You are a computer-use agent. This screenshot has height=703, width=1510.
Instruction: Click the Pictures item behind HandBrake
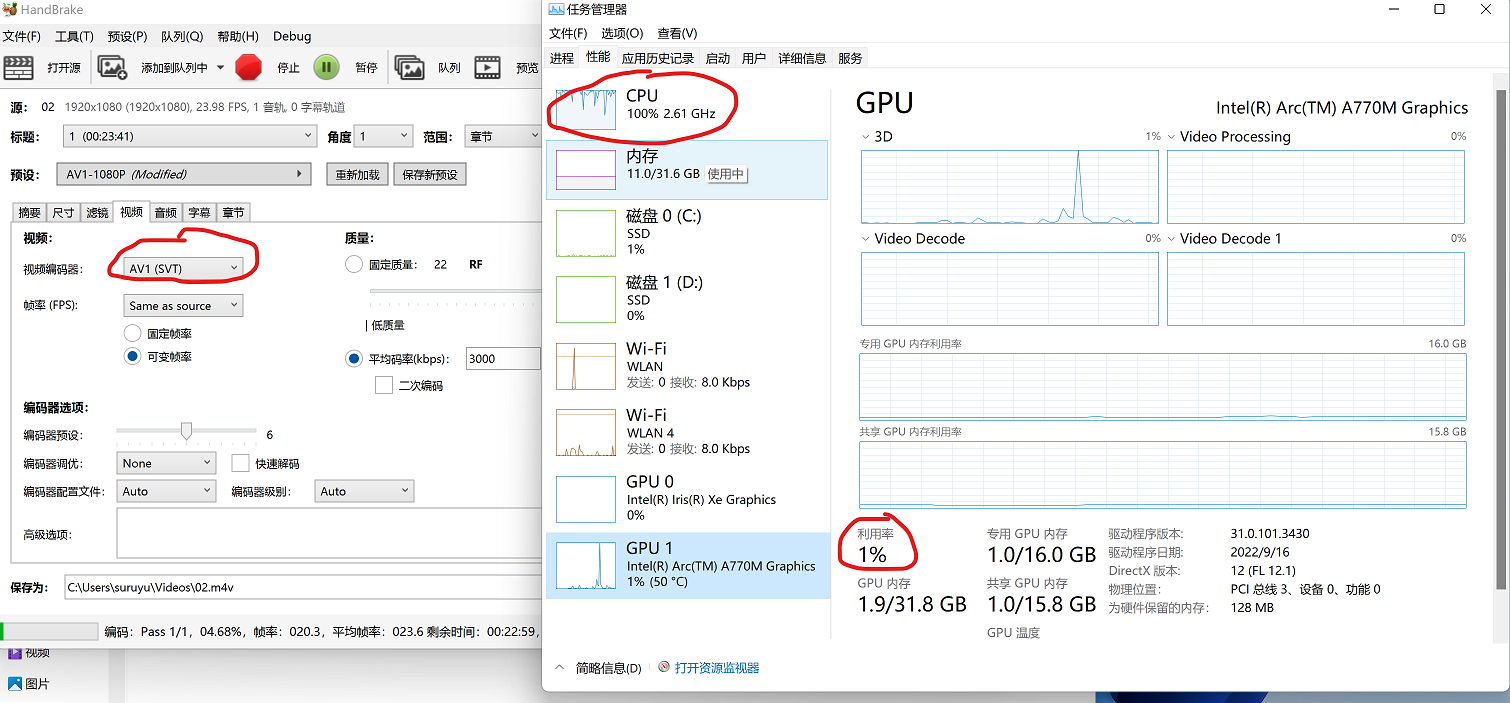pos(28,684)
